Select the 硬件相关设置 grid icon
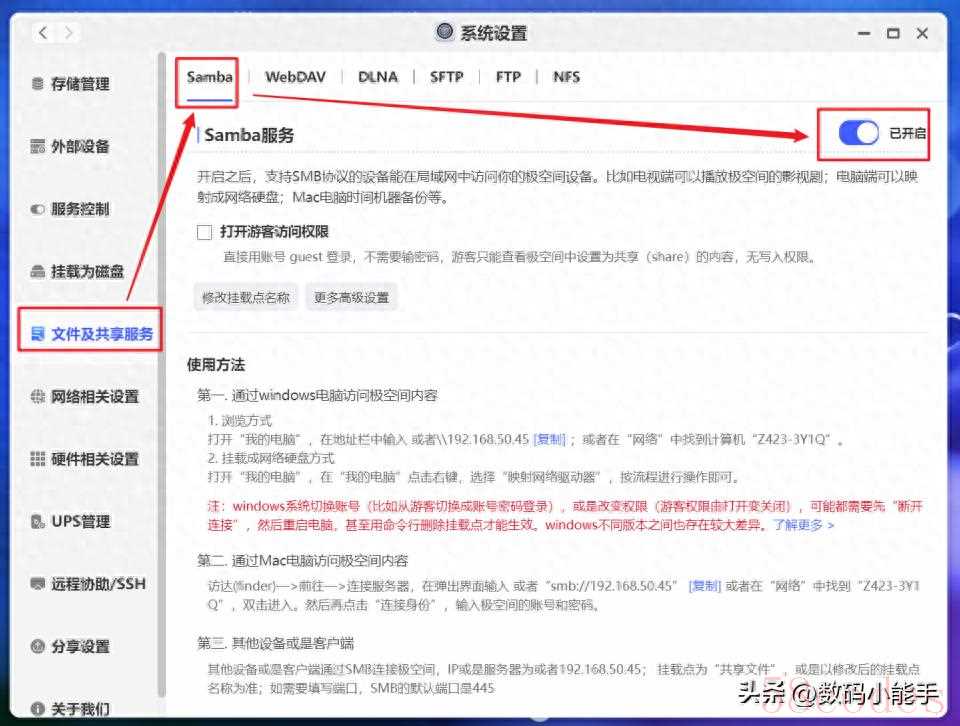 (x=38, y=459)
